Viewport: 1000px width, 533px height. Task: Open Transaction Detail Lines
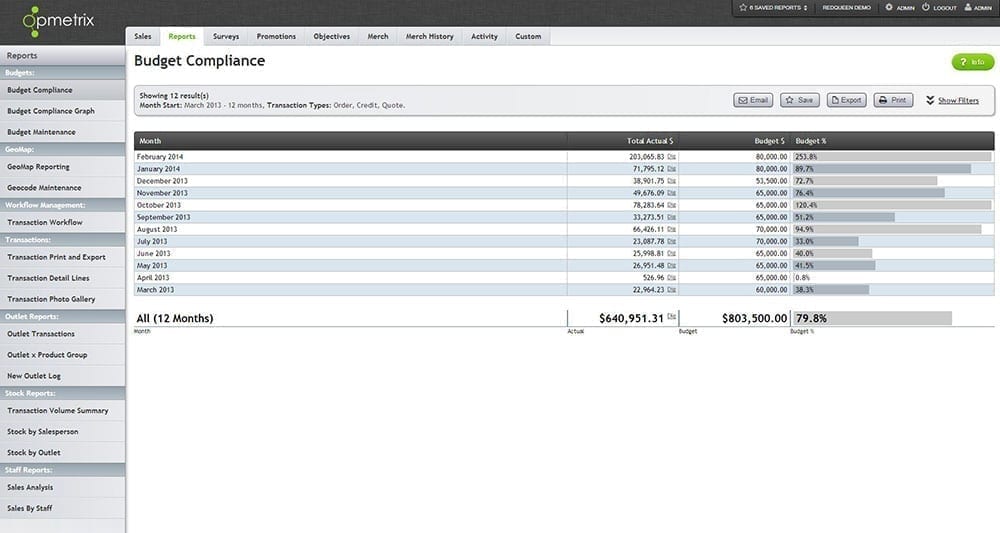pyautogui.click(x=62, y=278)
